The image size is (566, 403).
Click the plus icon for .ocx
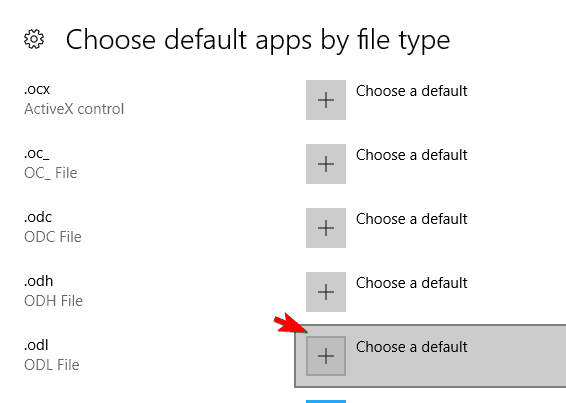(x=326, y=100)
